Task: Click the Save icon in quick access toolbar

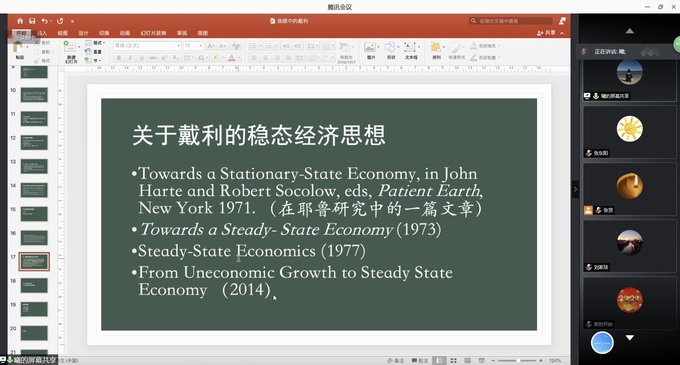Action: (x=32, y=21)
